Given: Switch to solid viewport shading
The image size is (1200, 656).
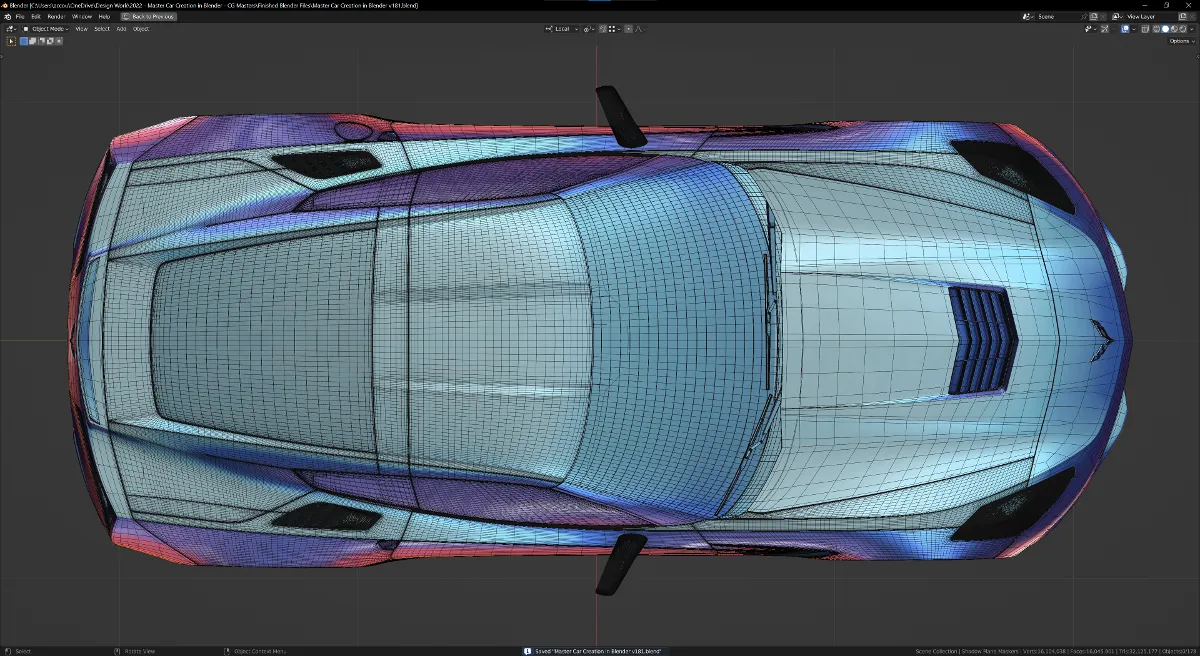Looking at the screenshot, I should [1165, 29].
